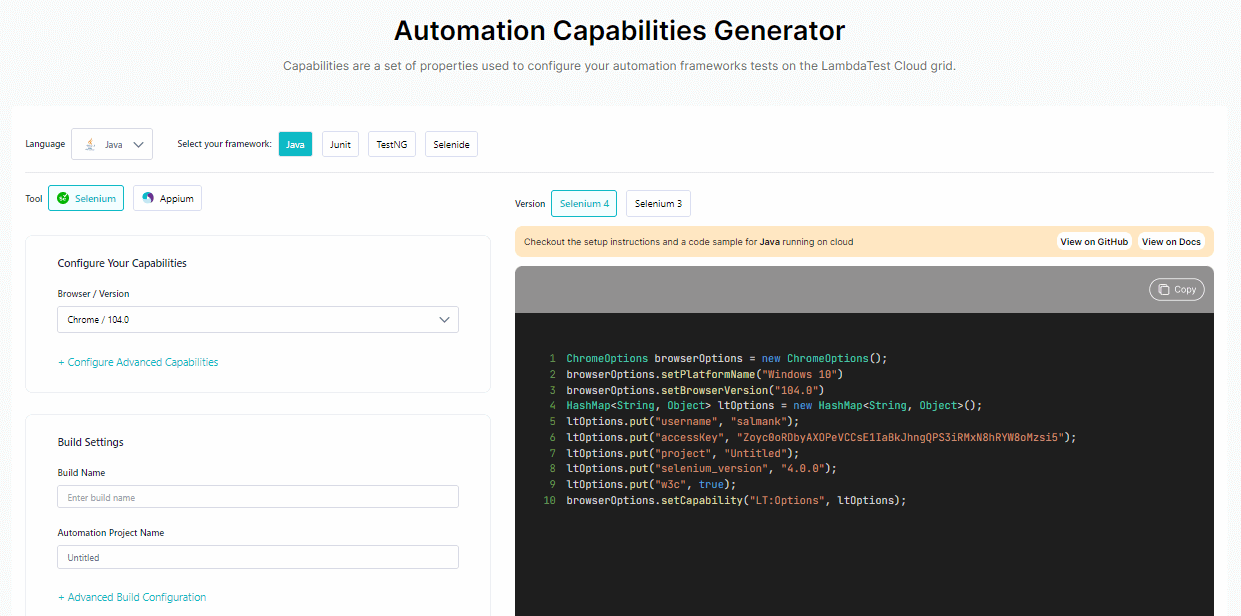Screen dimensions: 1241x616
Task: Open the Language dropdown
Action: pyautogui.click(x=112, y=143)
